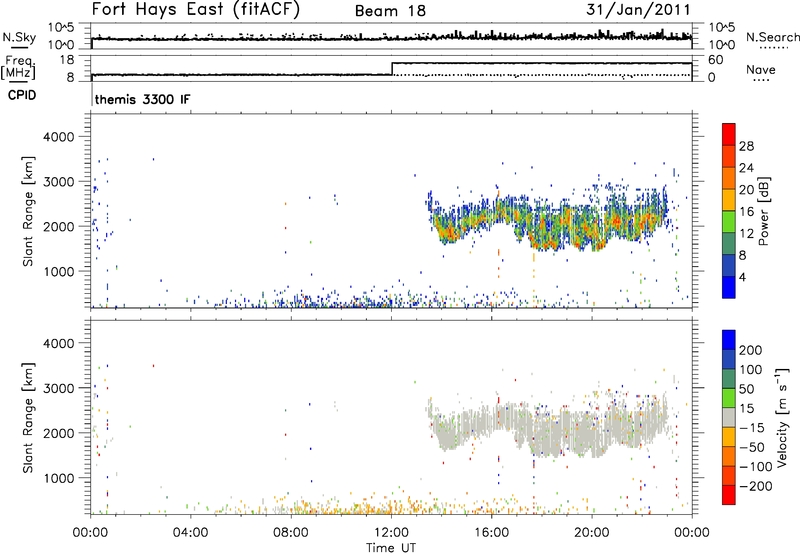
Task: Click the '18' frequency axis value
Action: 67,60
